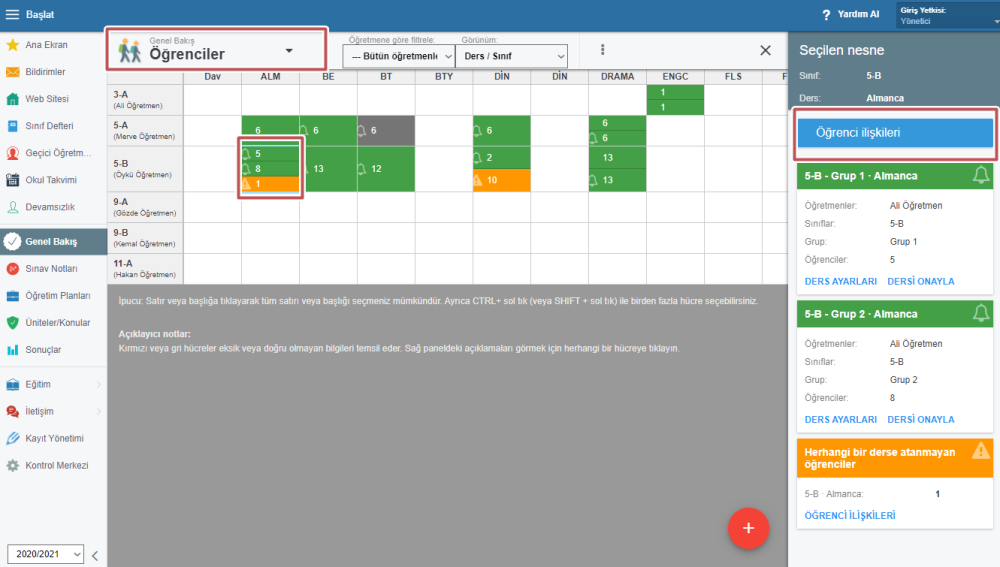1000x567 pixels.
Task: Click bell icon on 5-B Grup 1 Almanca card
Action: (981, 175)
